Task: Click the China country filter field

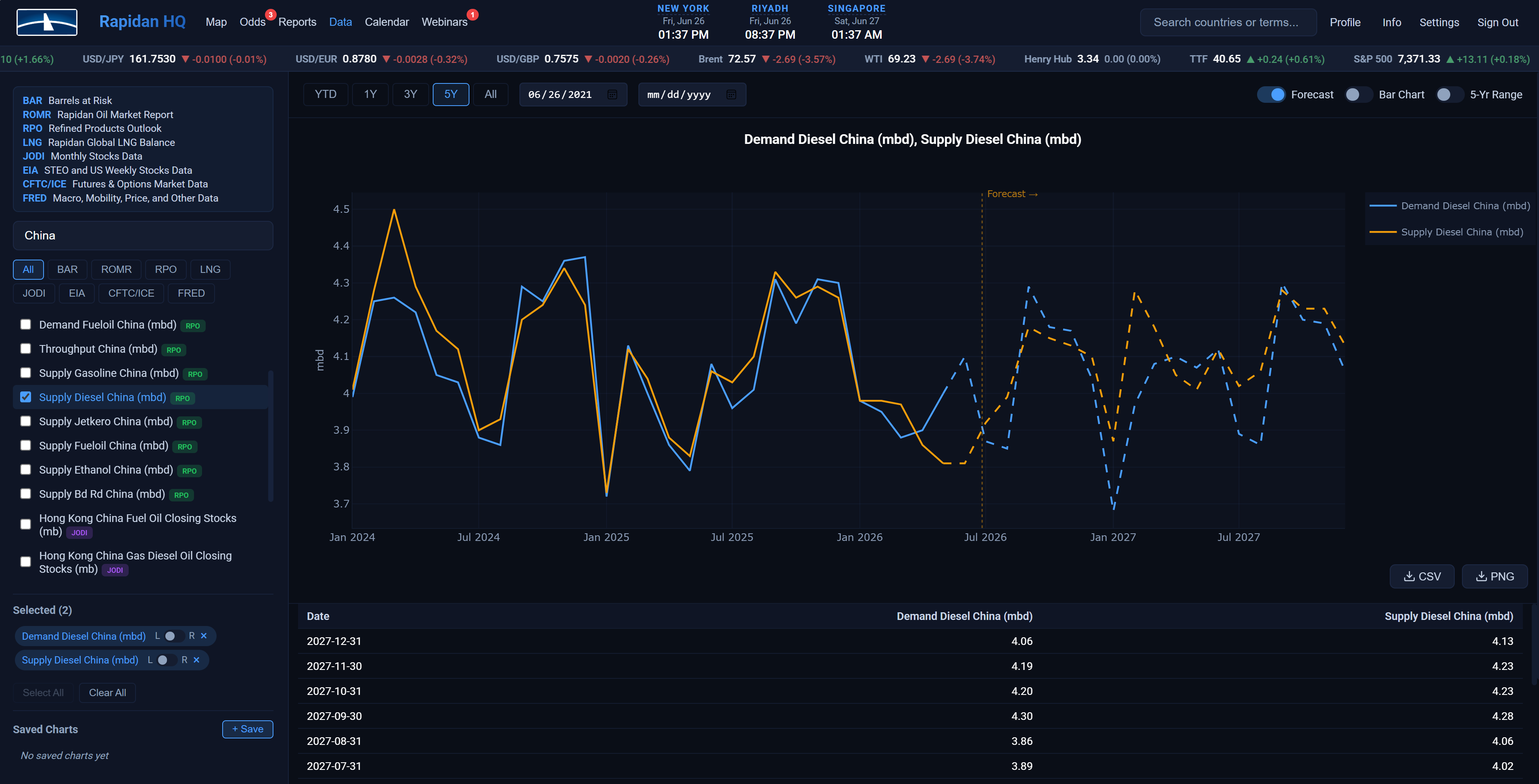Action: [x=143, y=235]
